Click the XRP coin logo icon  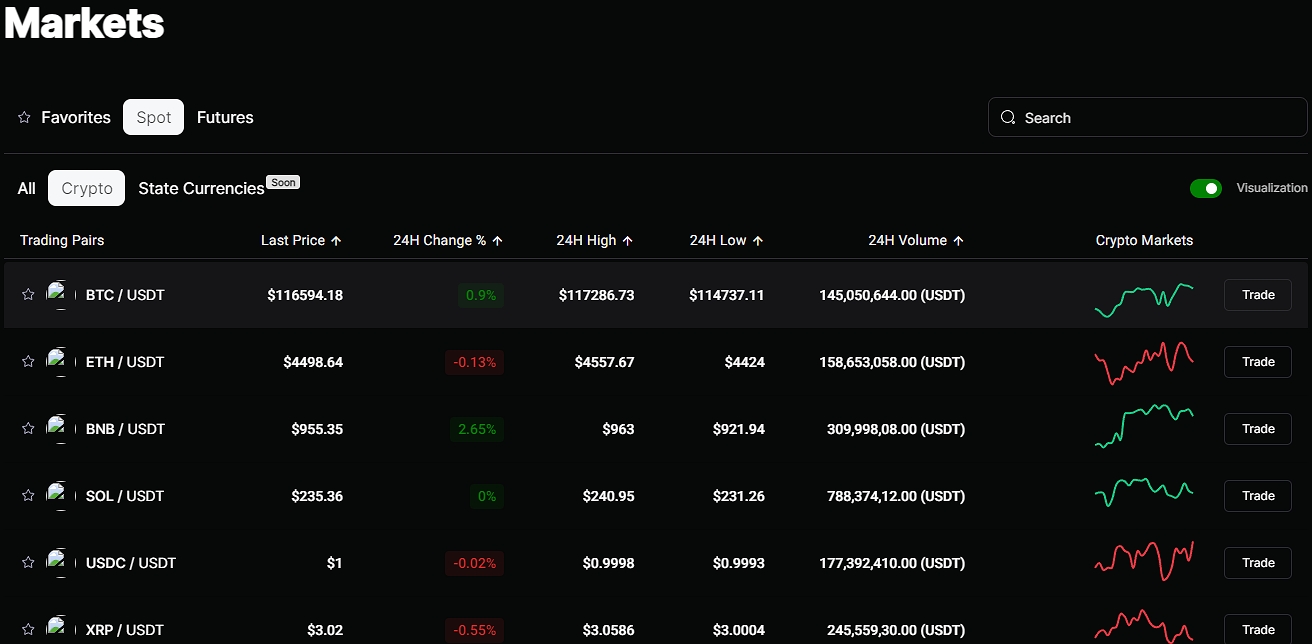pyautogui.click(x=61, y=630)
